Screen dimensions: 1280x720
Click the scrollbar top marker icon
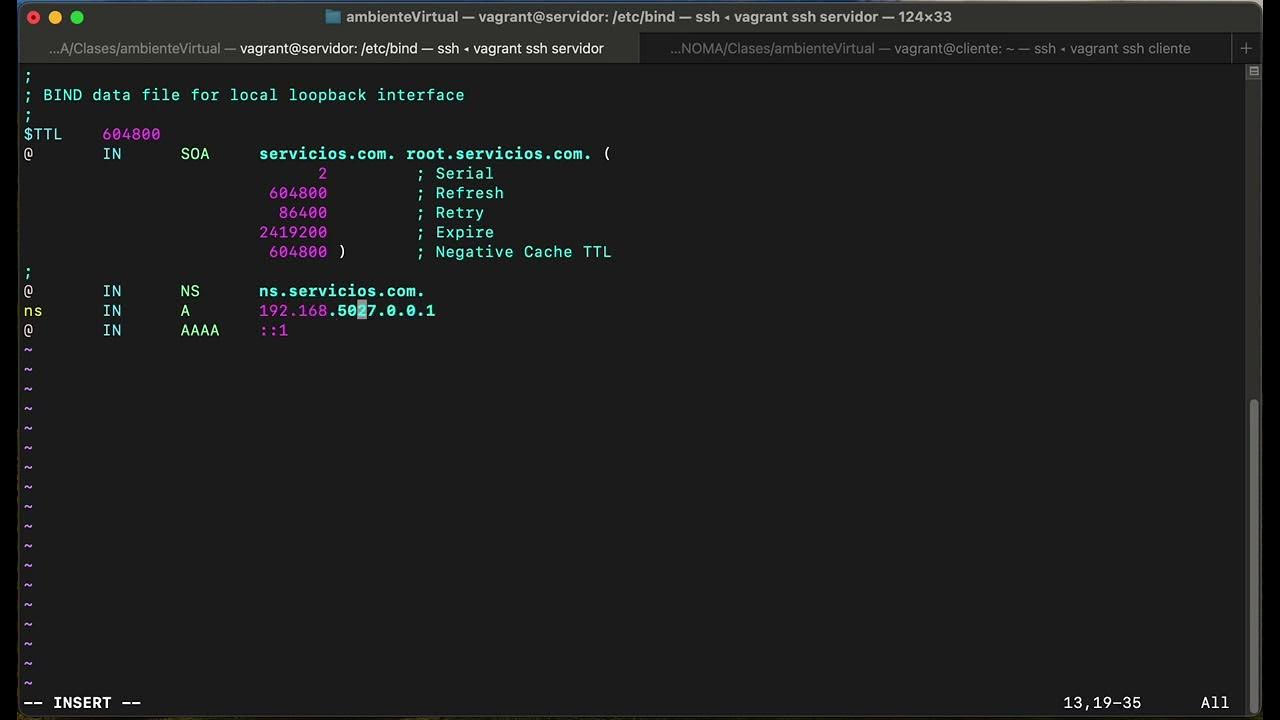[x=1254, y=72]
